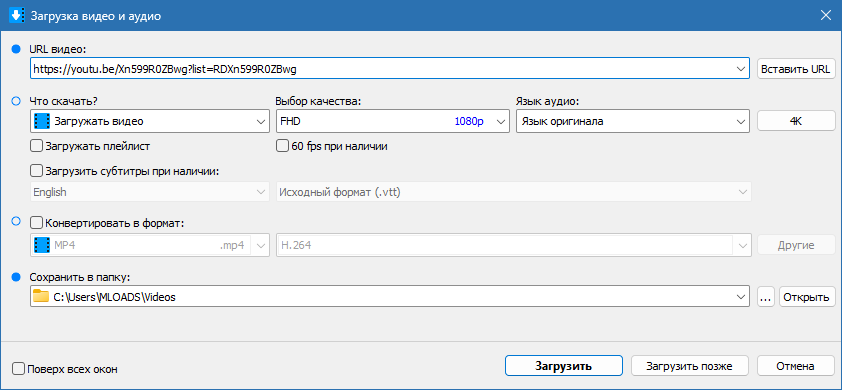Open the quality dropdown showing FHD 1080p
This screenshot has height=390, width=842.
coord(392,121)
